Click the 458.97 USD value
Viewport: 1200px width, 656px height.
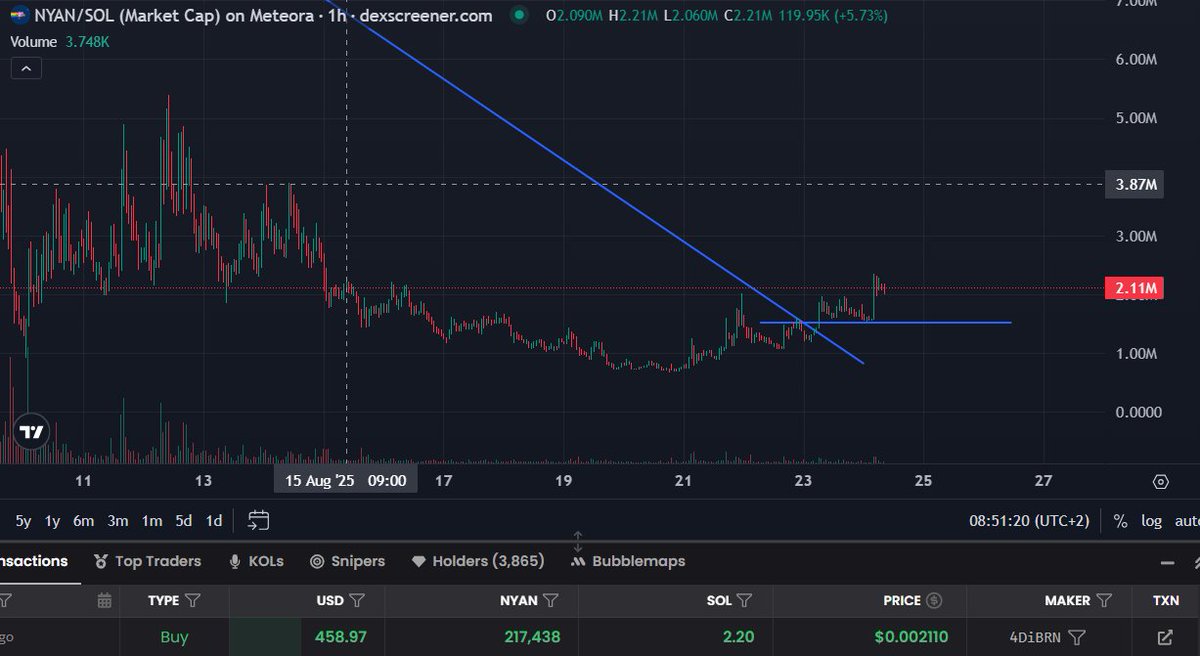coord(340,637)
